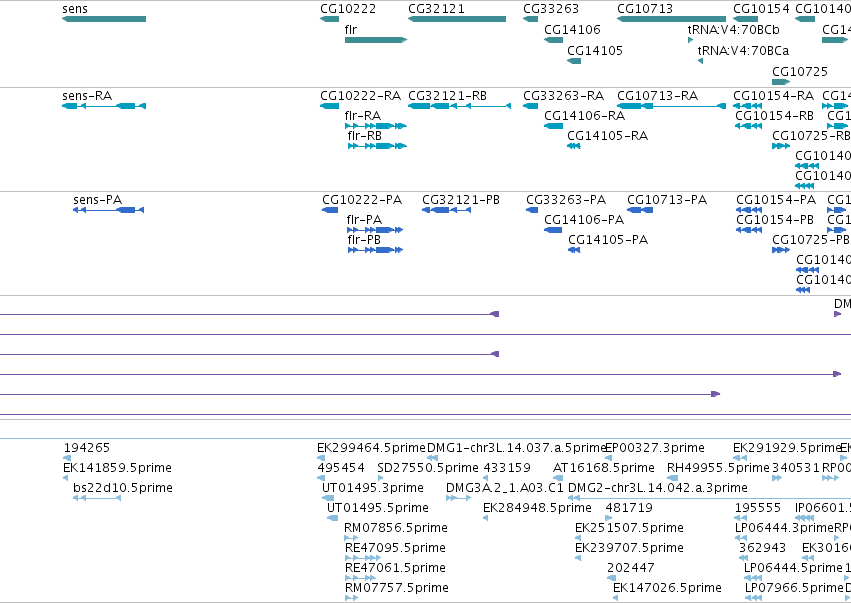Select the AT16168.5prime EST label

click(x=604, y=468)
